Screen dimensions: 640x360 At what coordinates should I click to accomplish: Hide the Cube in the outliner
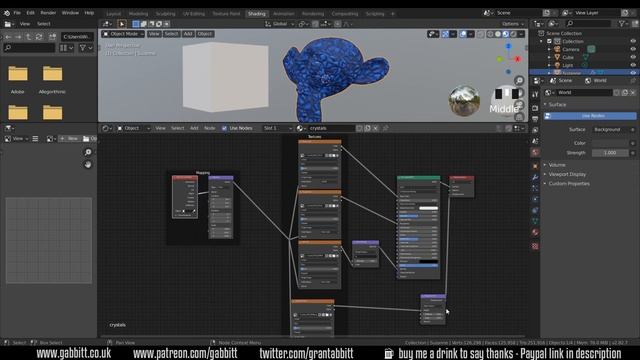pyautogui.click(x=633, y=57)
